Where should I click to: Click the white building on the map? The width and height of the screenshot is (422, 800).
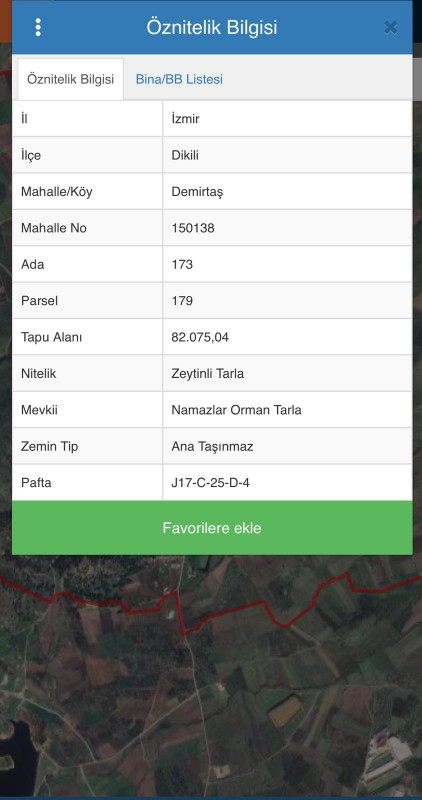point(393,751)
